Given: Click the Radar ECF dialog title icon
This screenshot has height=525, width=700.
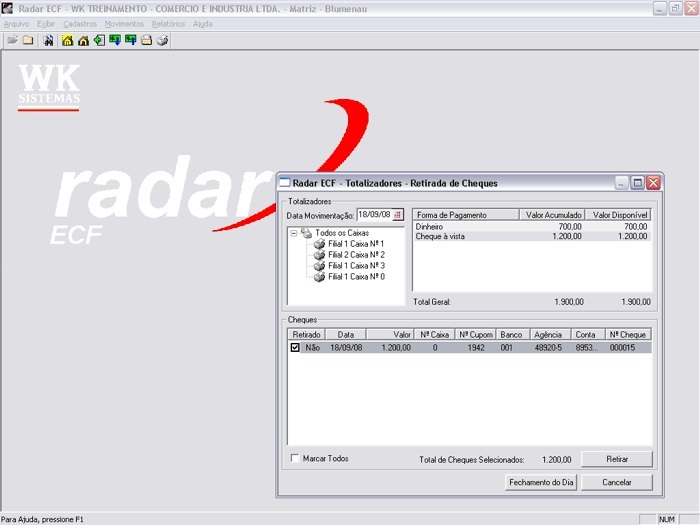Looking at the screenshot, I should (x=285, y=183).
